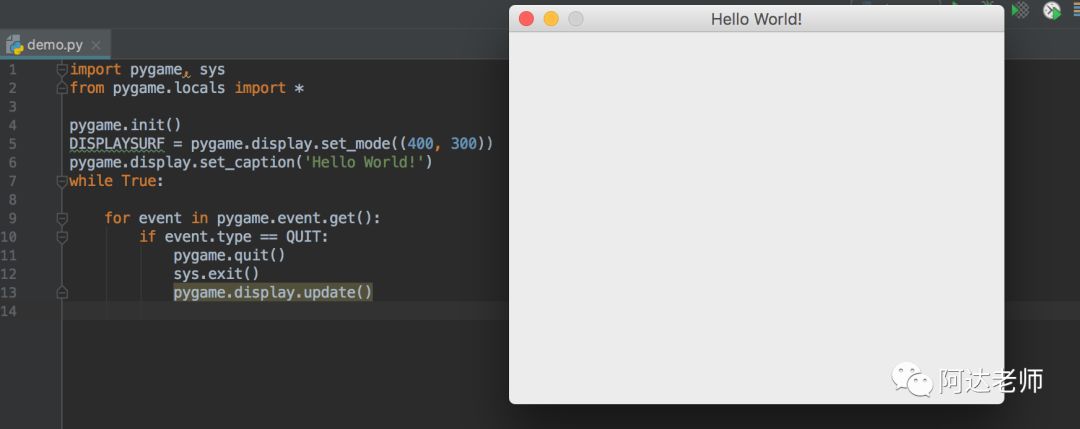Click the number 400 in set_mode
The height and width of the screenshot is (429, 1080).
pos(420,144)
